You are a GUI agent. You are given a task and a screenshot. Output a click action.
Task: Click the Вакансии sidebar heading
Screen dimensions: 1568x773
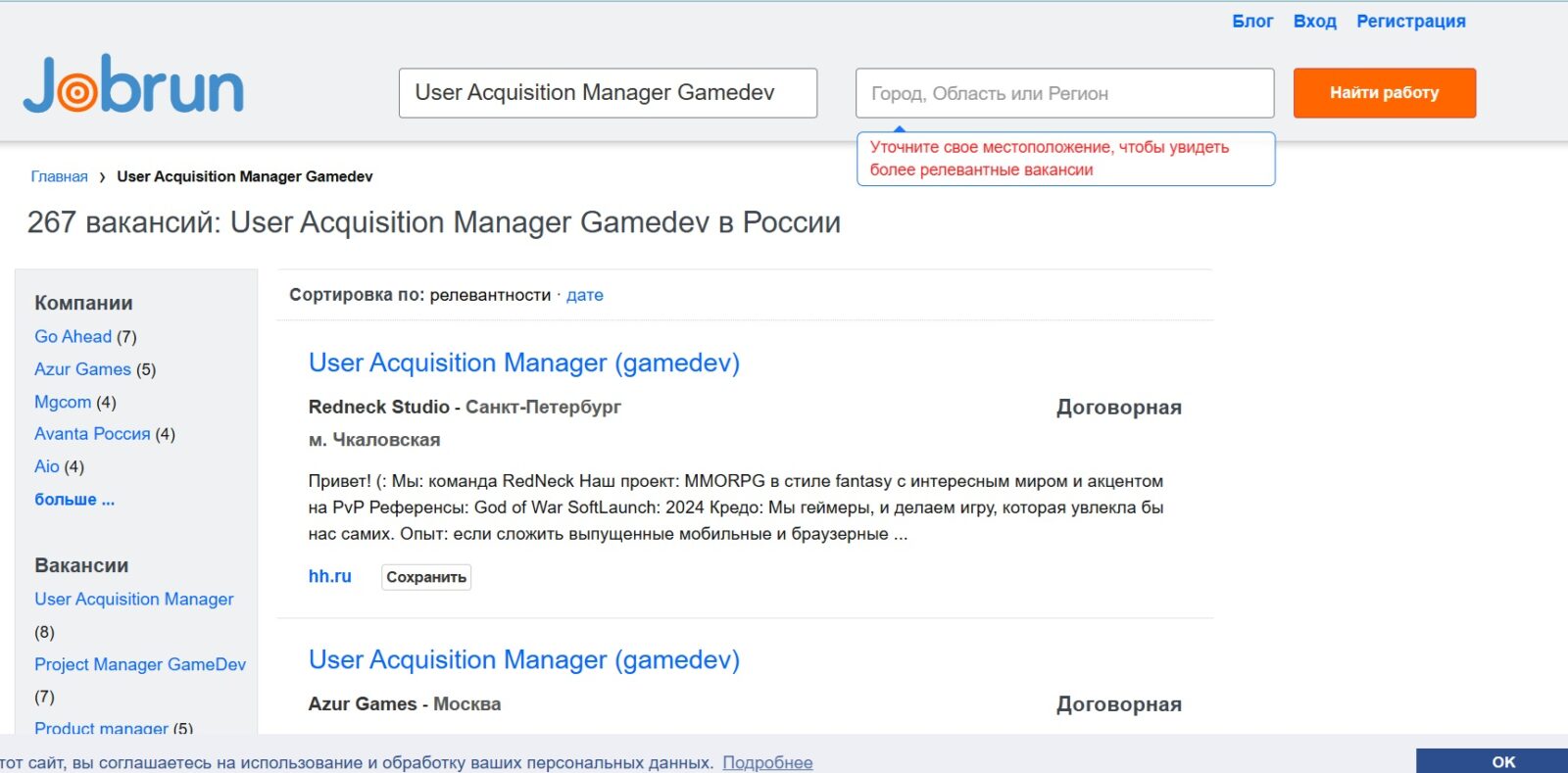point(81,565)
